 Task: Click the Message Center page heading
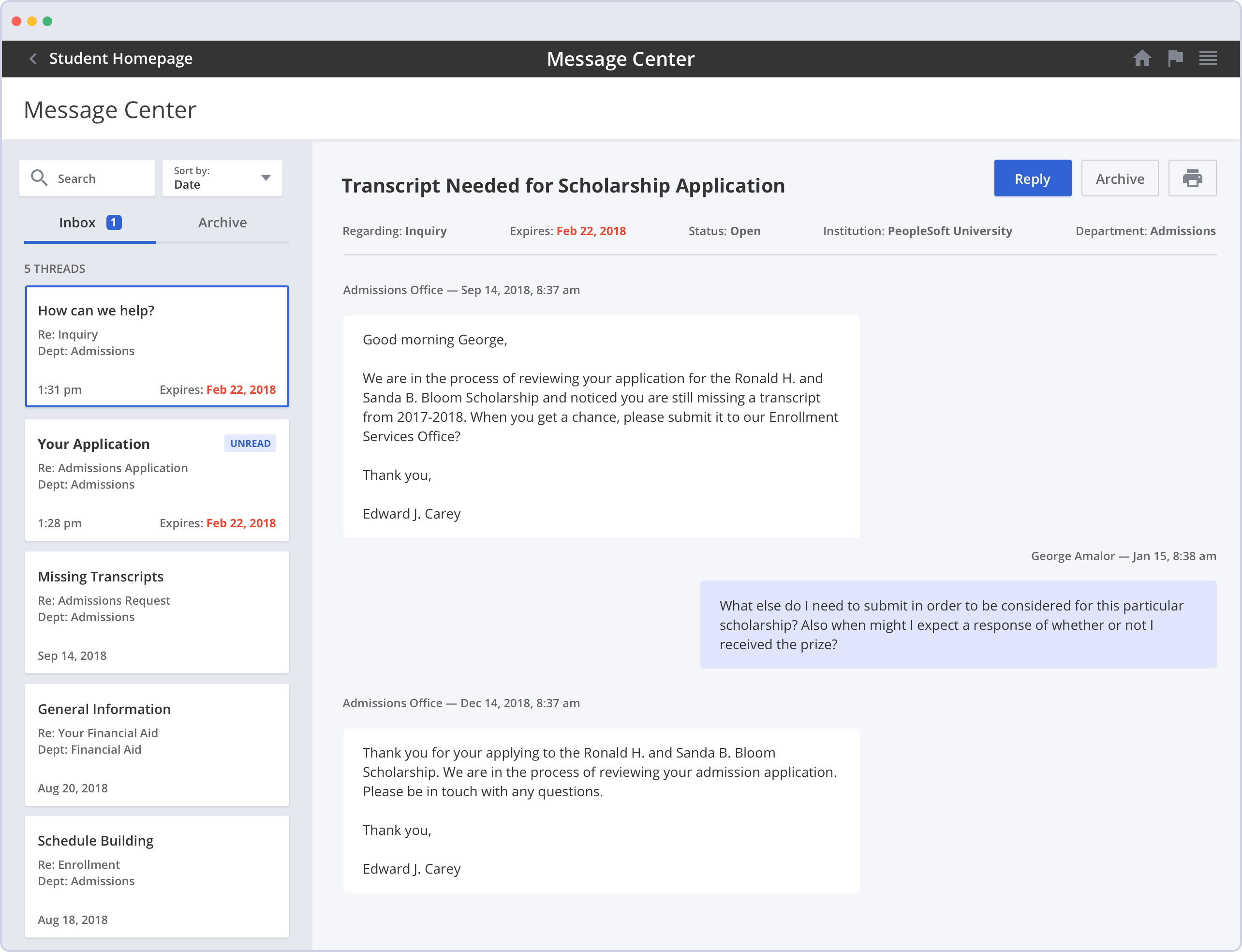tap(110, 110)
